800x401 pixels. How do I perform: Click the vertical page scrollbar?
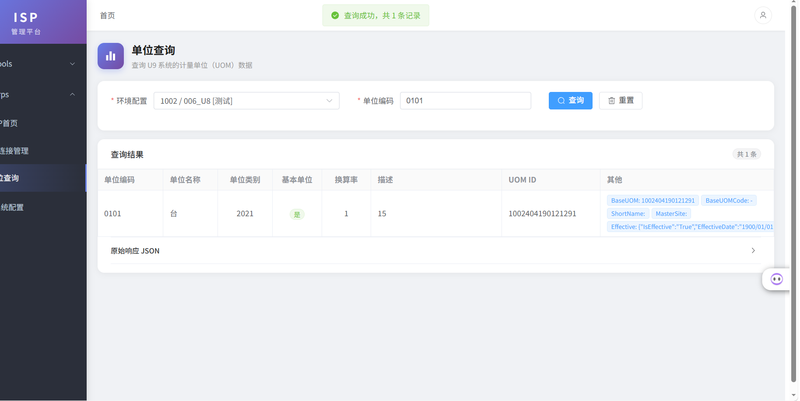(x=793, y=194)
